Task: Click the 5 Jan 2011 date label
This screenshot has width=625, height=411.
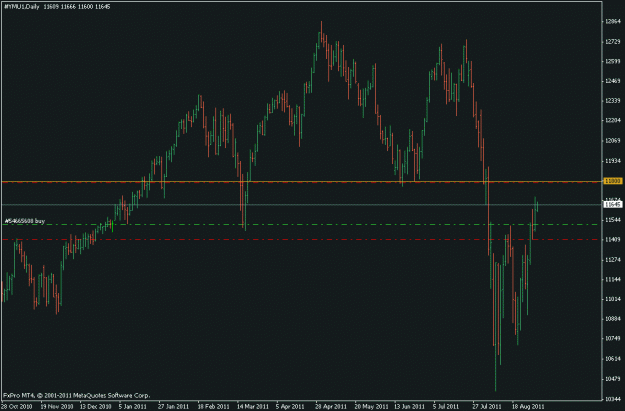Action: [x=133, y=407]
